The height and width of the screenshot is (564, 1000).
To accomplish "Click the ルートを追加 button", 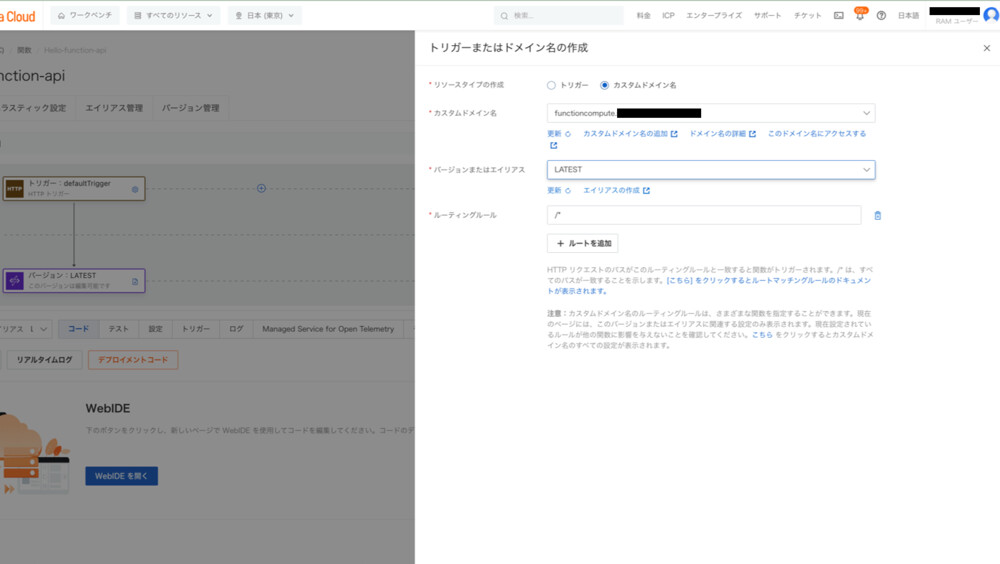I will click(x=582, y=243).
